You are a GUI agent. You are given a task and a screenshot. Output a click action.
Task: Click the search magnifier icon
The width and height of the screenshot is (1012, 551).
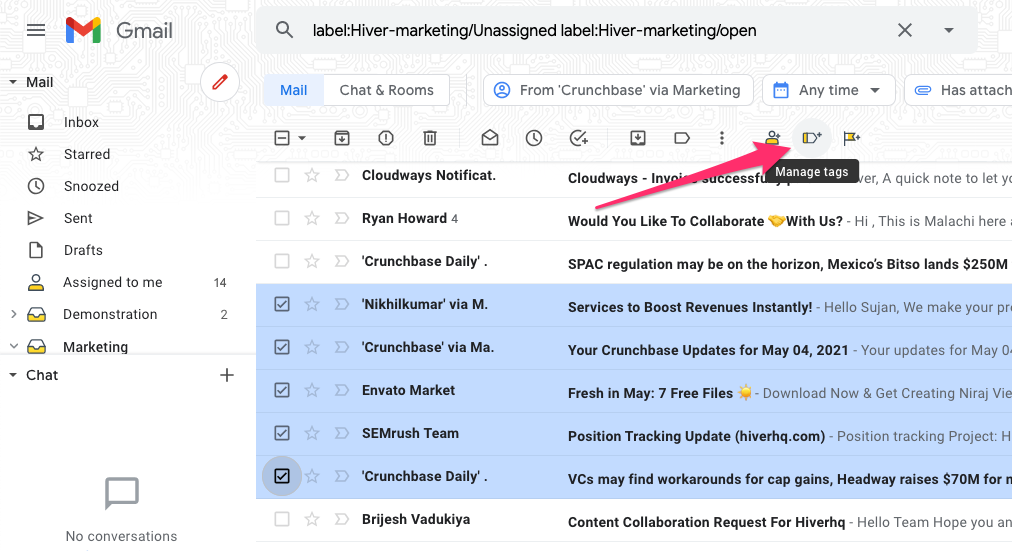[284, 30]
